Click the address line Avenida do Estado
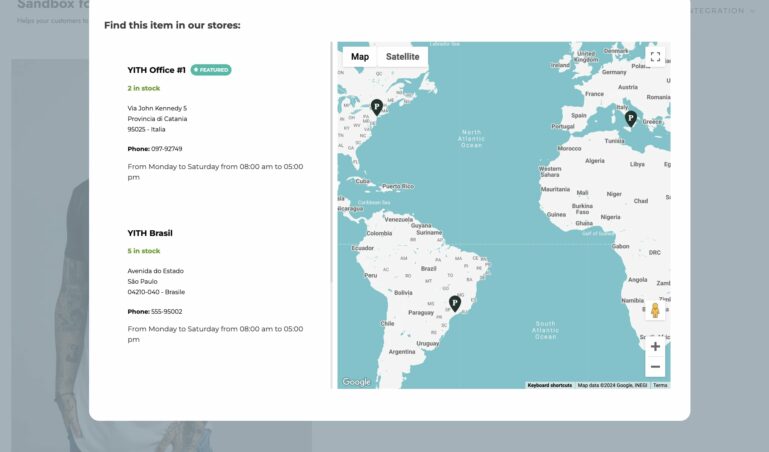 155,271
